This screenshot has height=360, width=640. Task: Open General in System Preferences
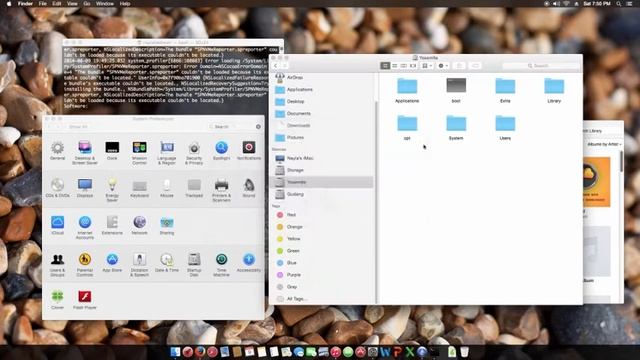click(x=58, y=150)
